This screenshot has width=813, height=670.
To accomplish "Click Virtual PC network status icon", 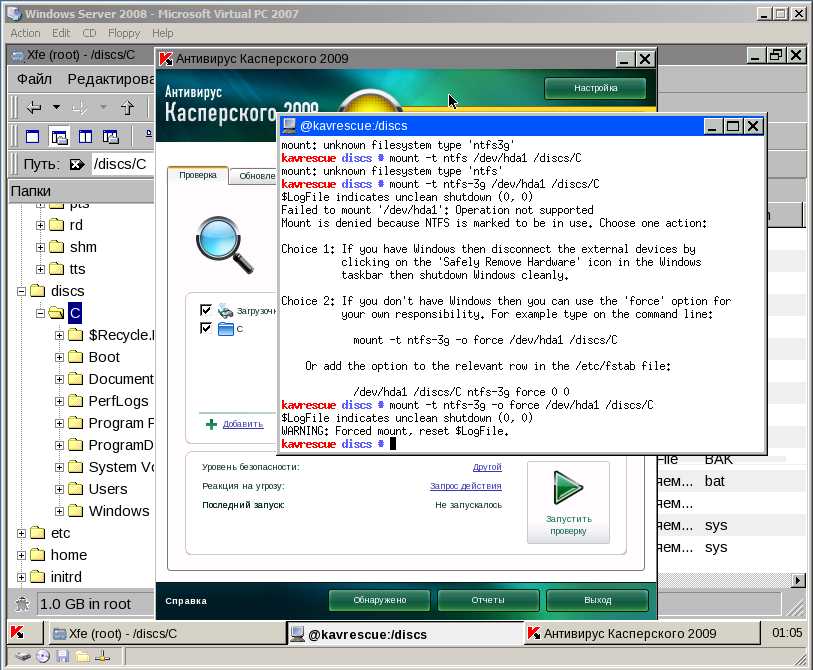I will pos(102,657).
